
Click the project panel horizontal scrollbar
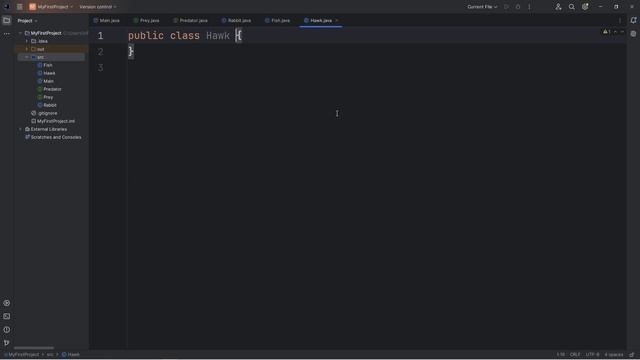(33, 348)
